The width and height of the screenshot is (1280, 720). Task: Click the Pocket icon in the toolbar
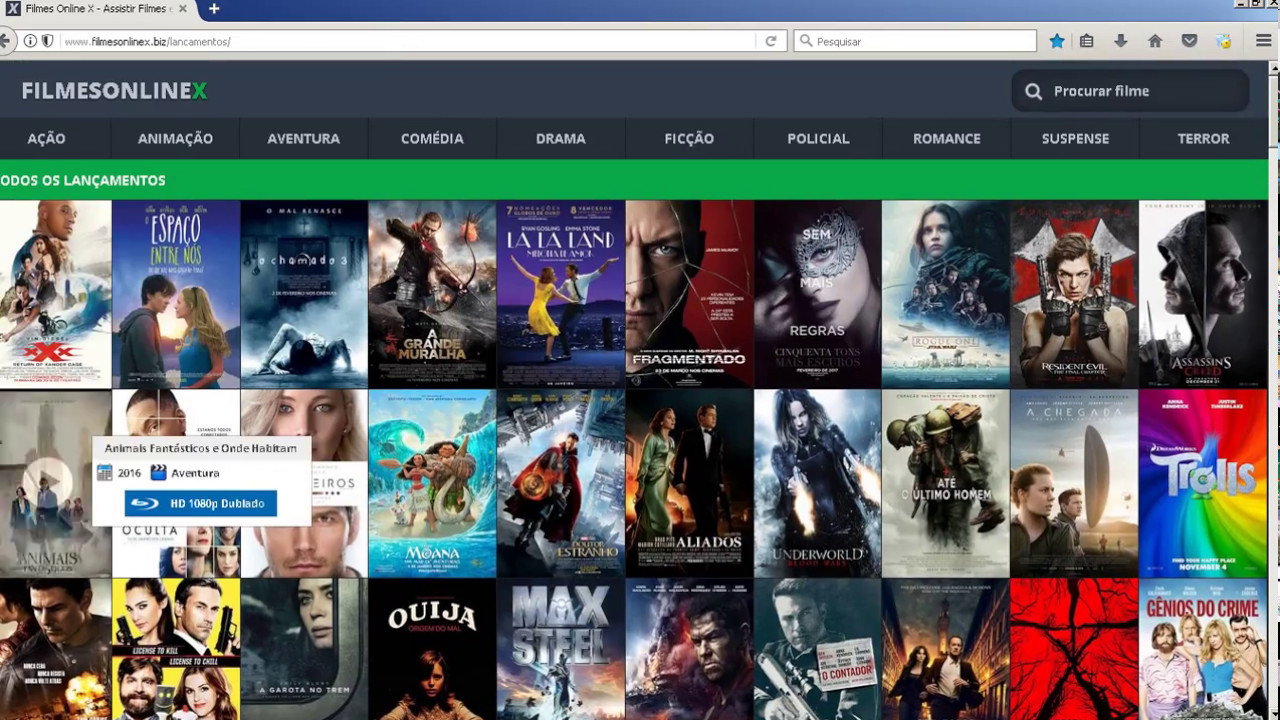(1189, 41)
